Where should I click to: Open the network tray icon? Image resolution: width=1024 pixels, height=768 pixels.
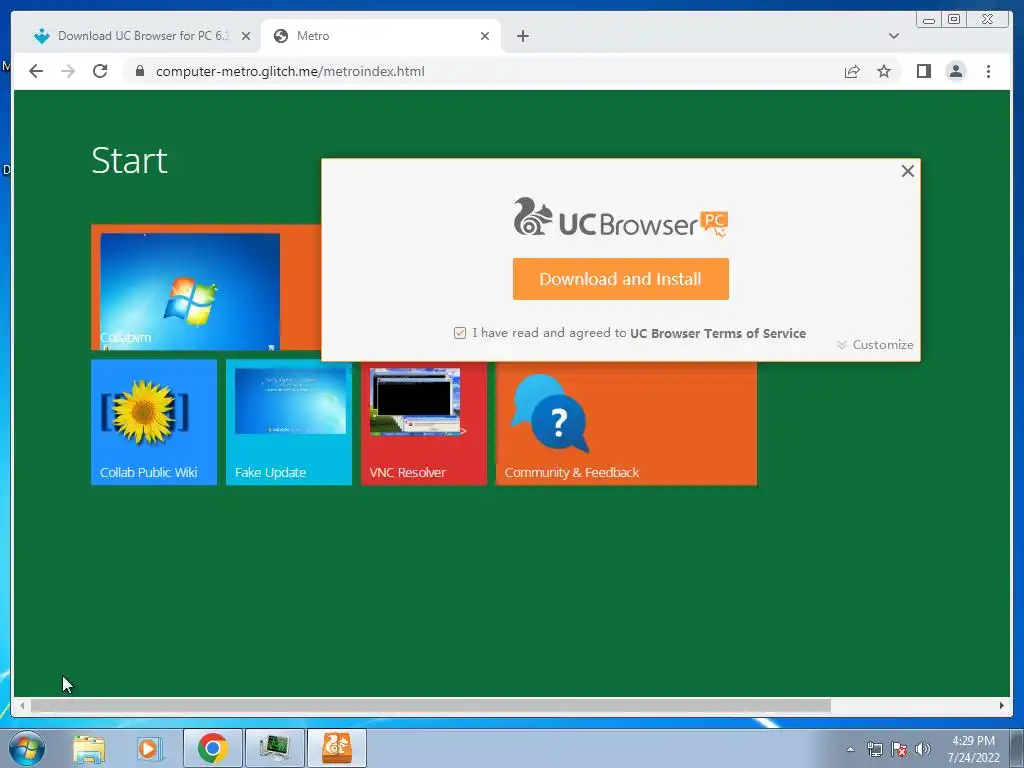click(874, 749)
